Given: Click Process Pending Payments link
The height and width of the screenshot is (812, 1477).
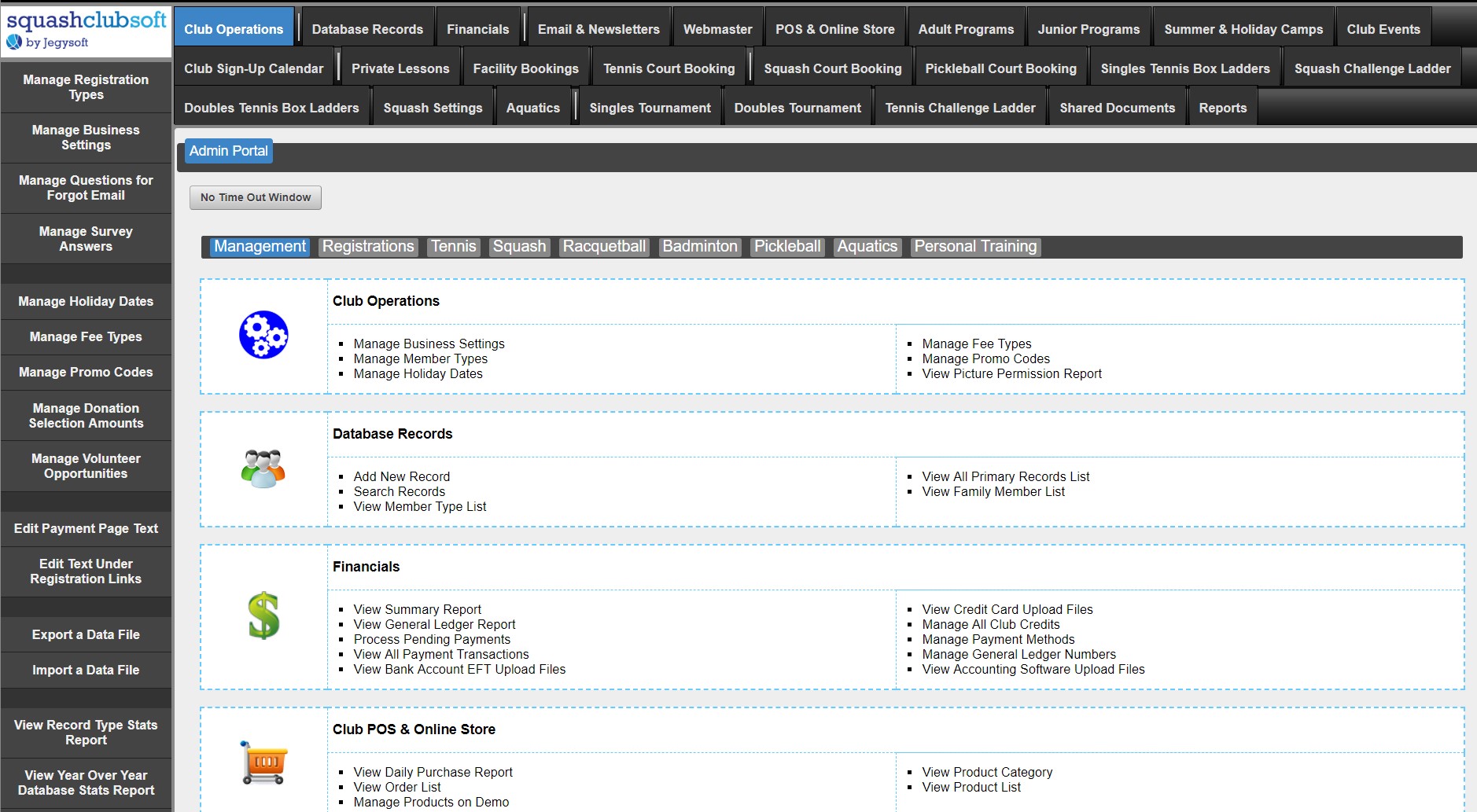Looking at the screenshot, I should click(x=432, y=639).
